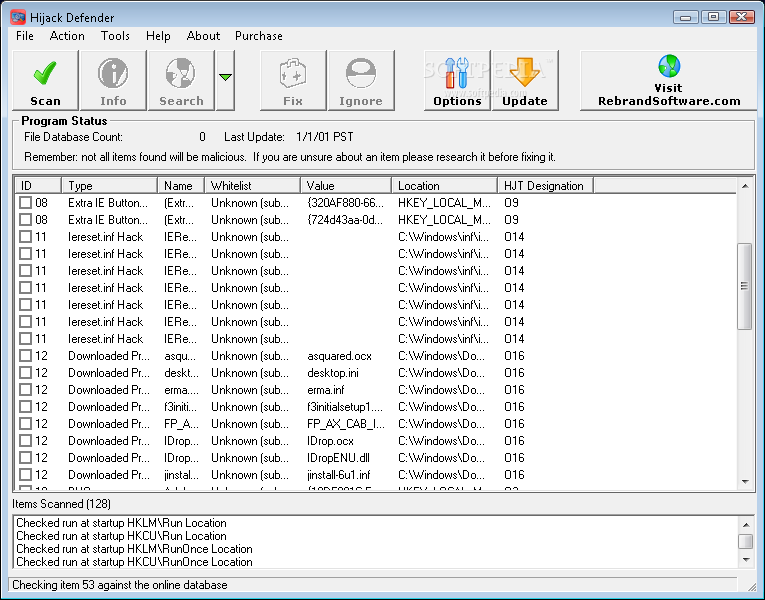The width and height of the screenshot is (765, 600).
Task: Open the File menu
Action: [24, 36]
